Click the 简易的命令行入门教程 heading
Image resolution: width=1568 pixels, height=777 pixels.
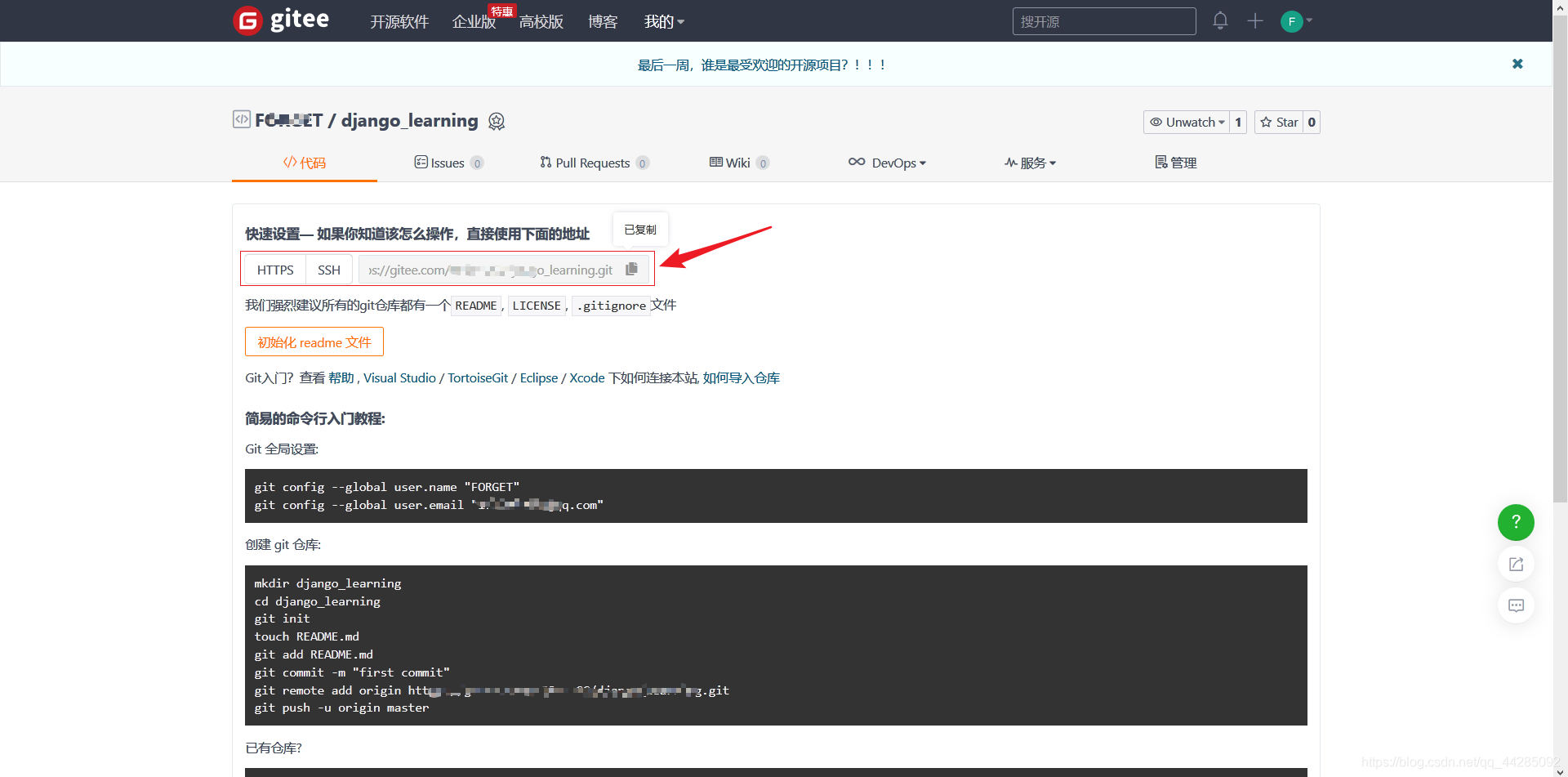point(315,418)
